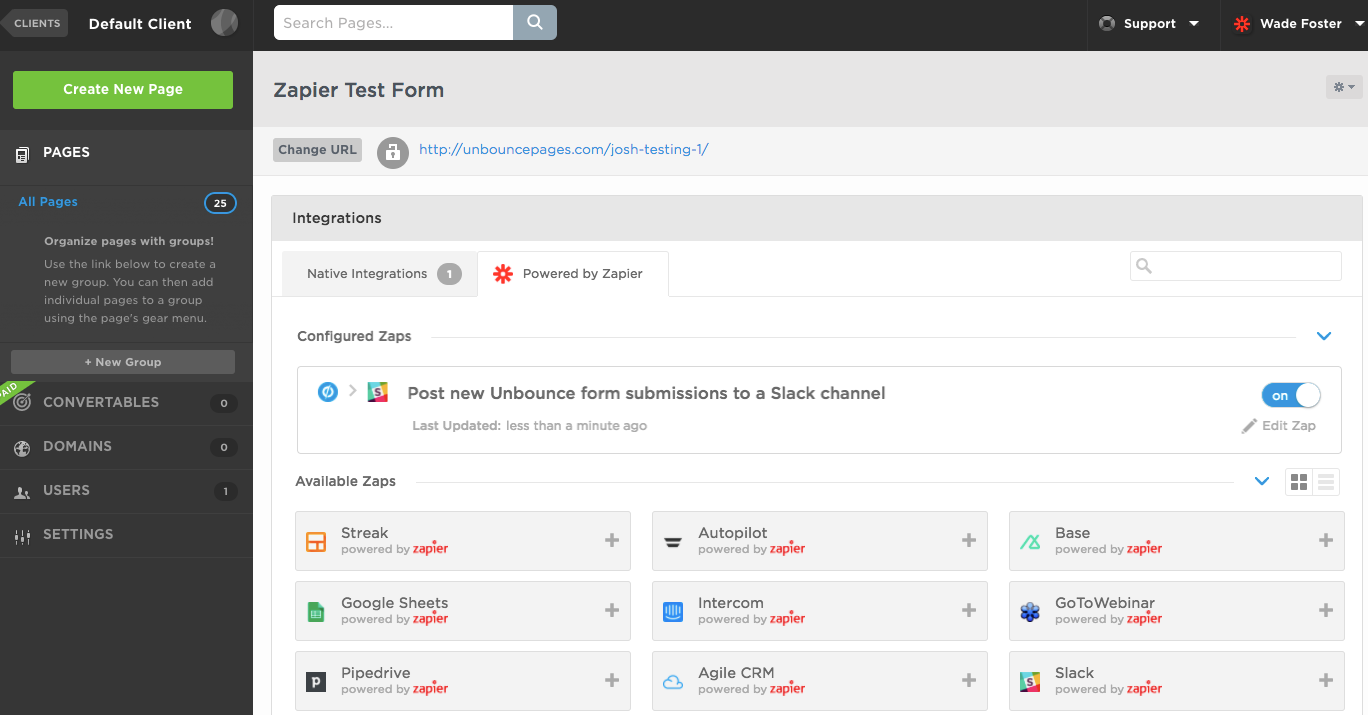Open the Pages sidebar section
This screenshot has width=1368, height=715.
[x=126, y=153]
